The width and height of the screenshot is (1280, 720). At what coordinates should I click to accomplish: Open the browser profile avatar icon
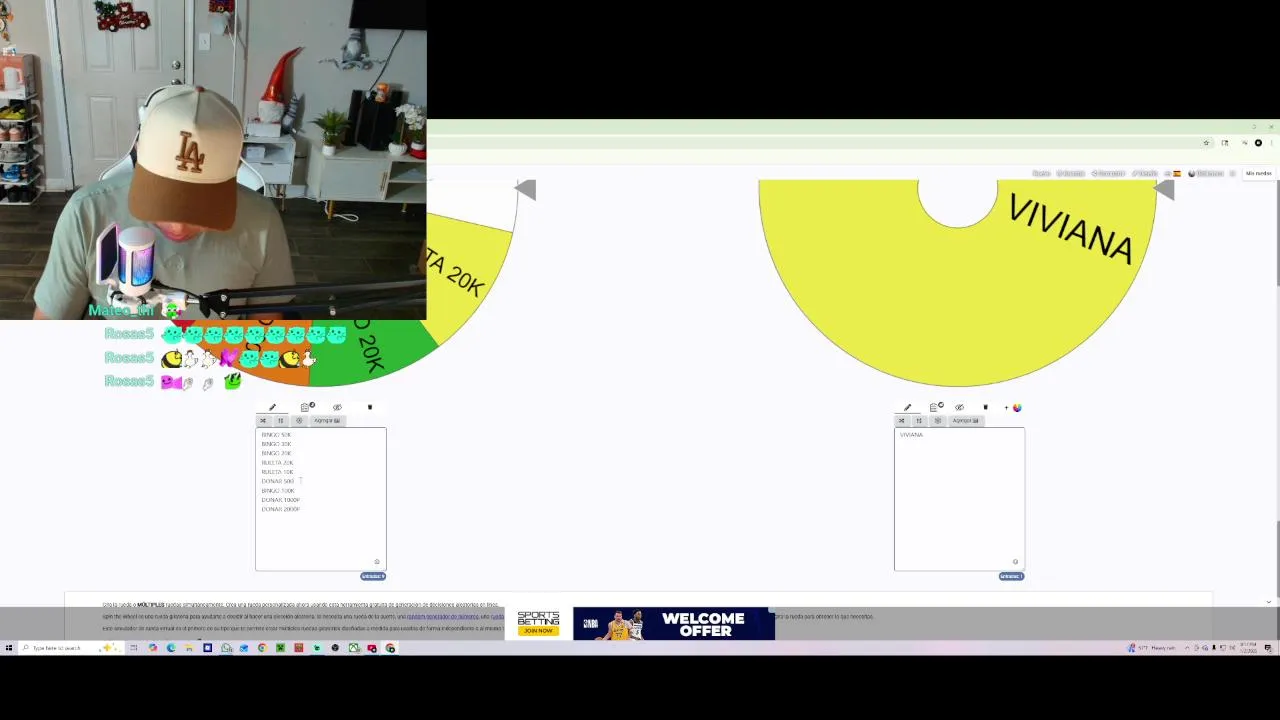[1258, 143]
